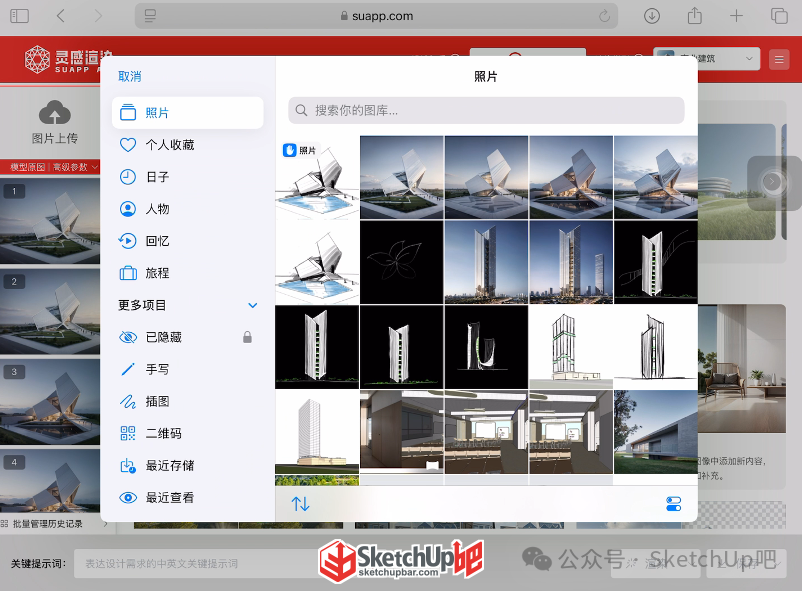
Task: Click the eye icon for 最近查看
Action: (x=128, y=498)
